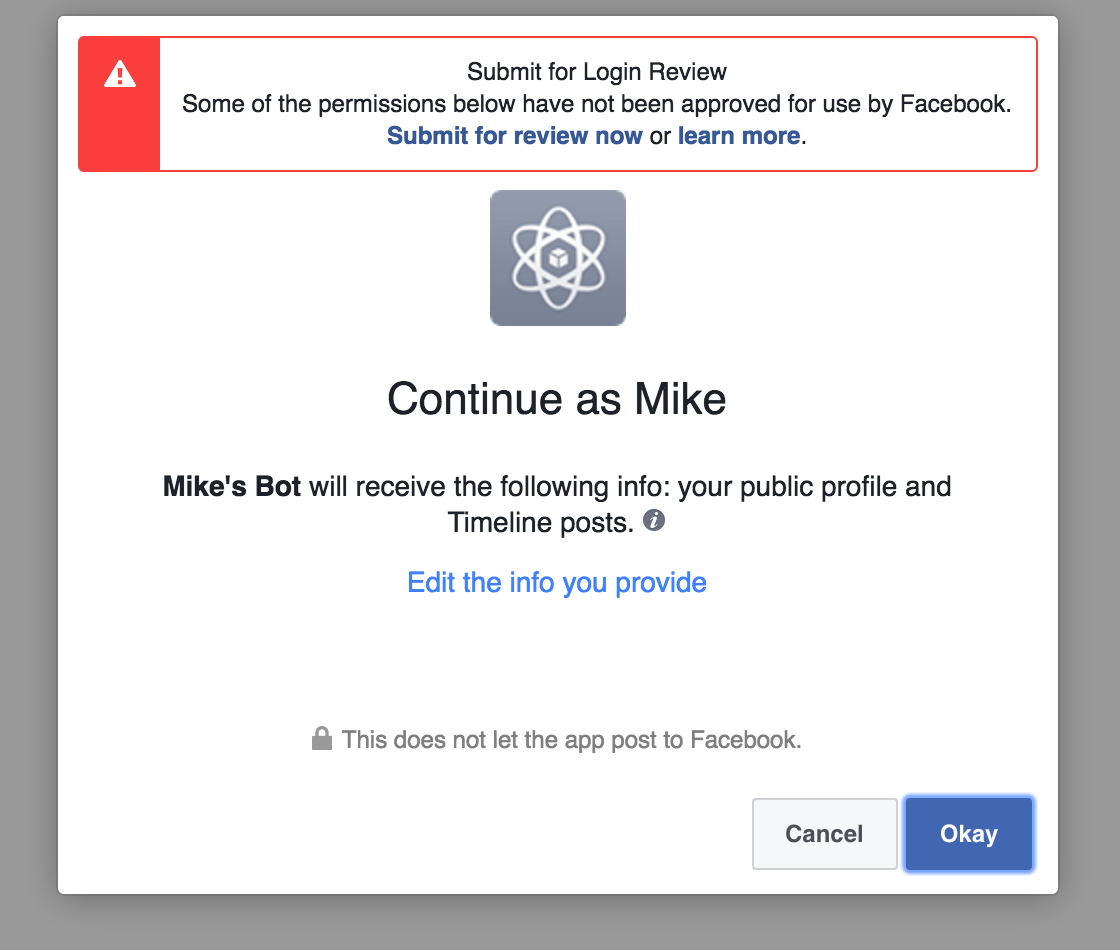Image resolution: width=1120 pixels, height=950 pixels.
Task: Click the "will receive the following info" text
Action: coord(490,488)
